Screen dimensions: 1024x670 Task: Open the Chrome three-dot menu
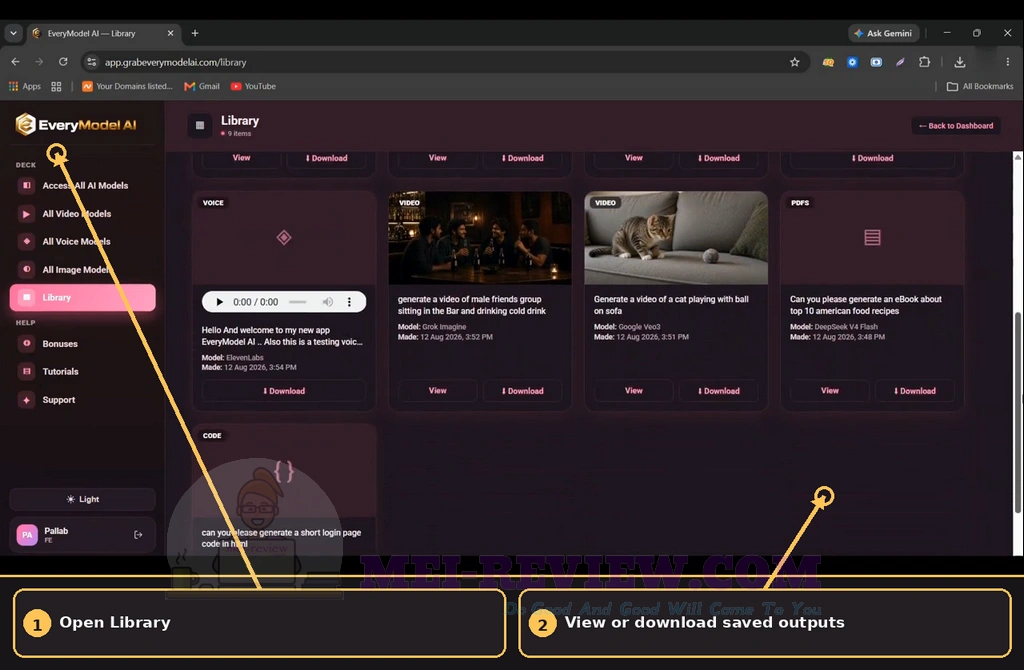tap(1008, 62)
